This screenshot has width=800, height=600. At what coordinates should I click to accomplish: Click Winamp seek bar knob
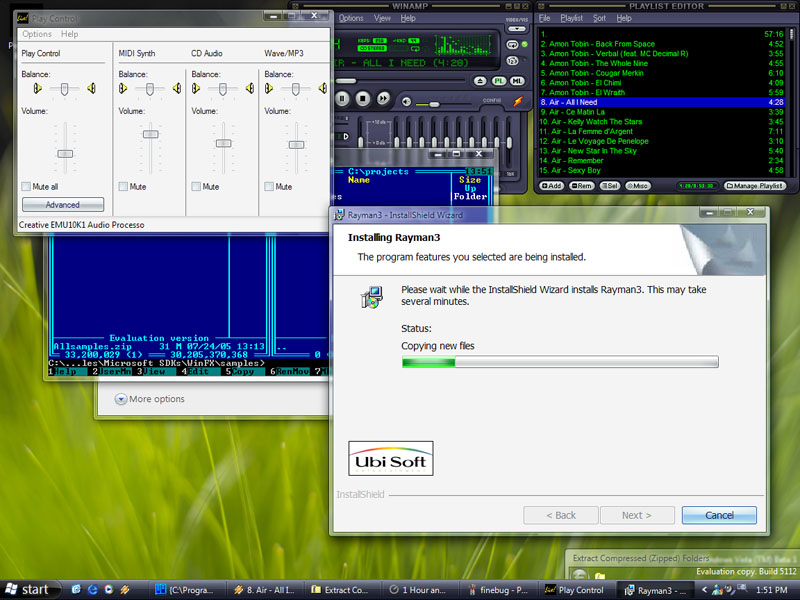coord(346,81)
